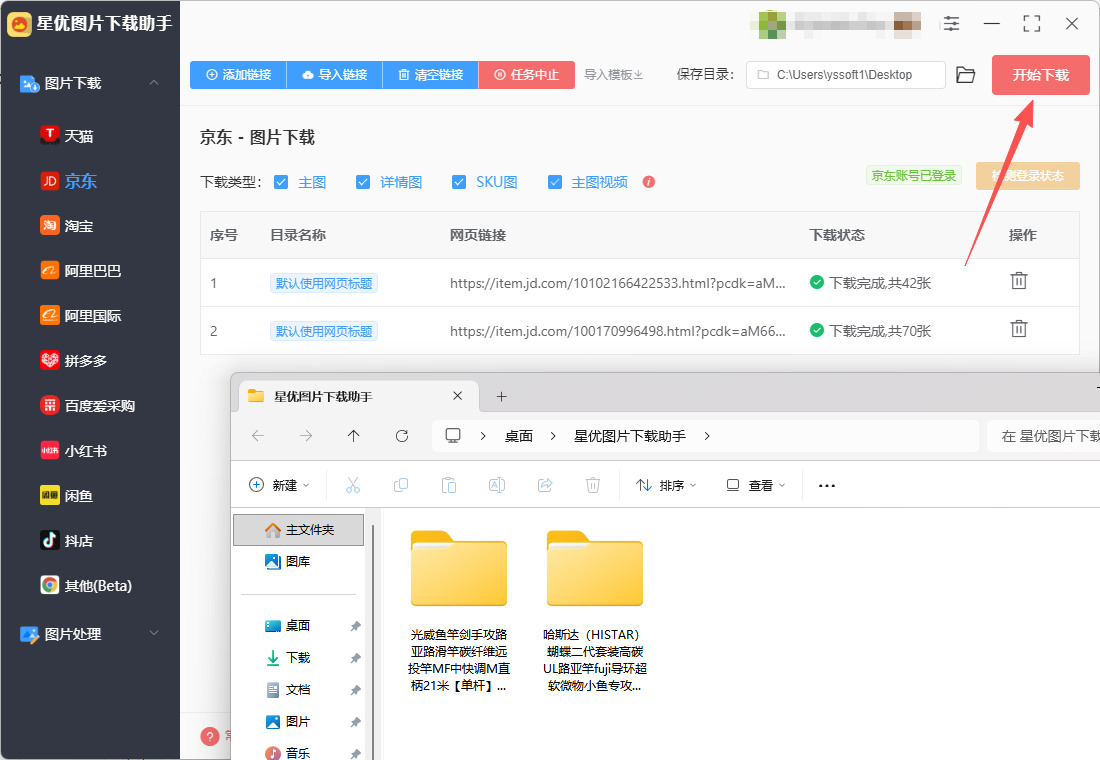This screenshot has width=1100, height=760.
Task: Click the Explorer delete trash icon
Action: (x=593, y=485)
